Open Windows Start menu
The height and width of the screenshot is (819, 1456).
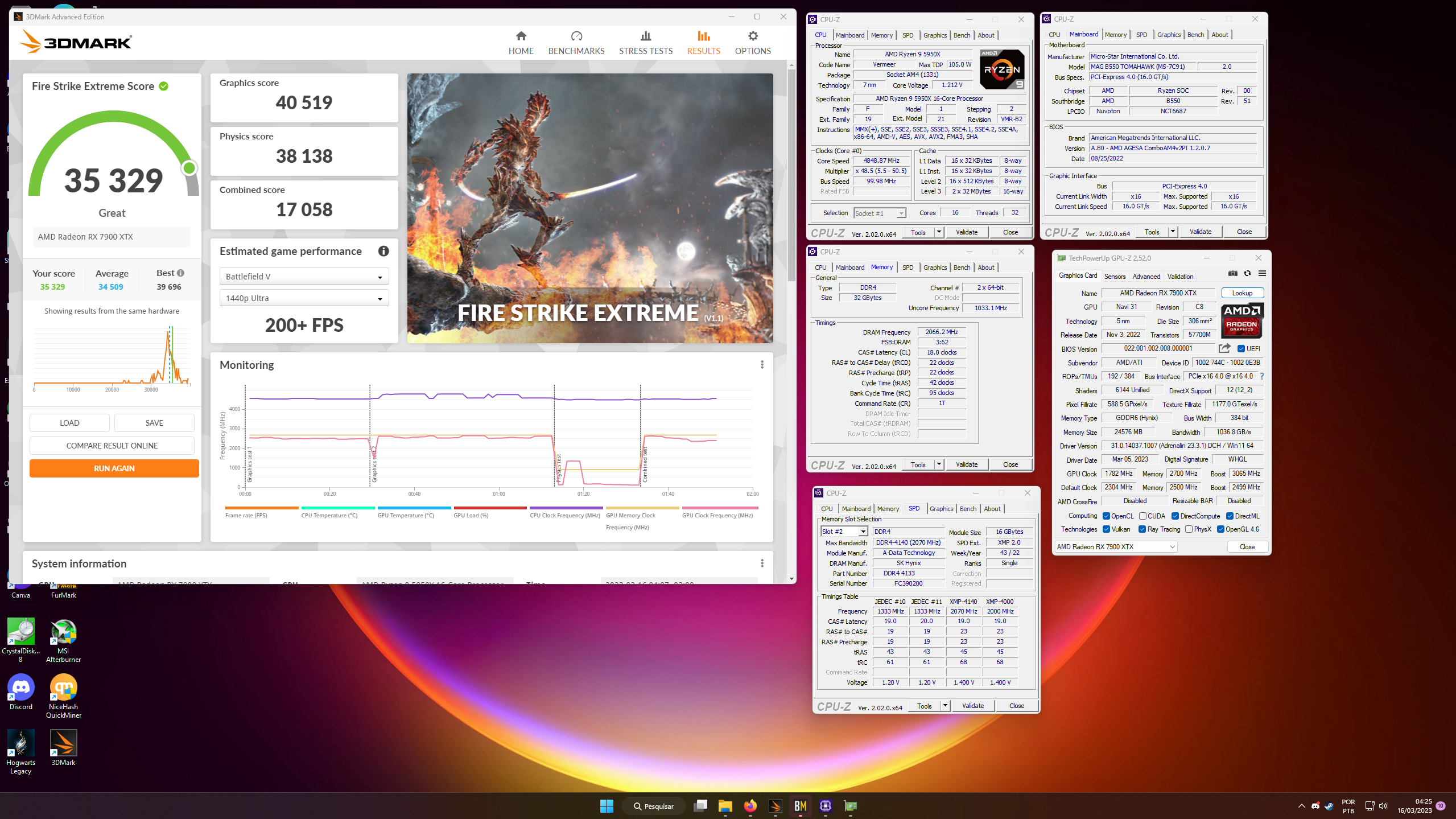(x=607, y=806)
